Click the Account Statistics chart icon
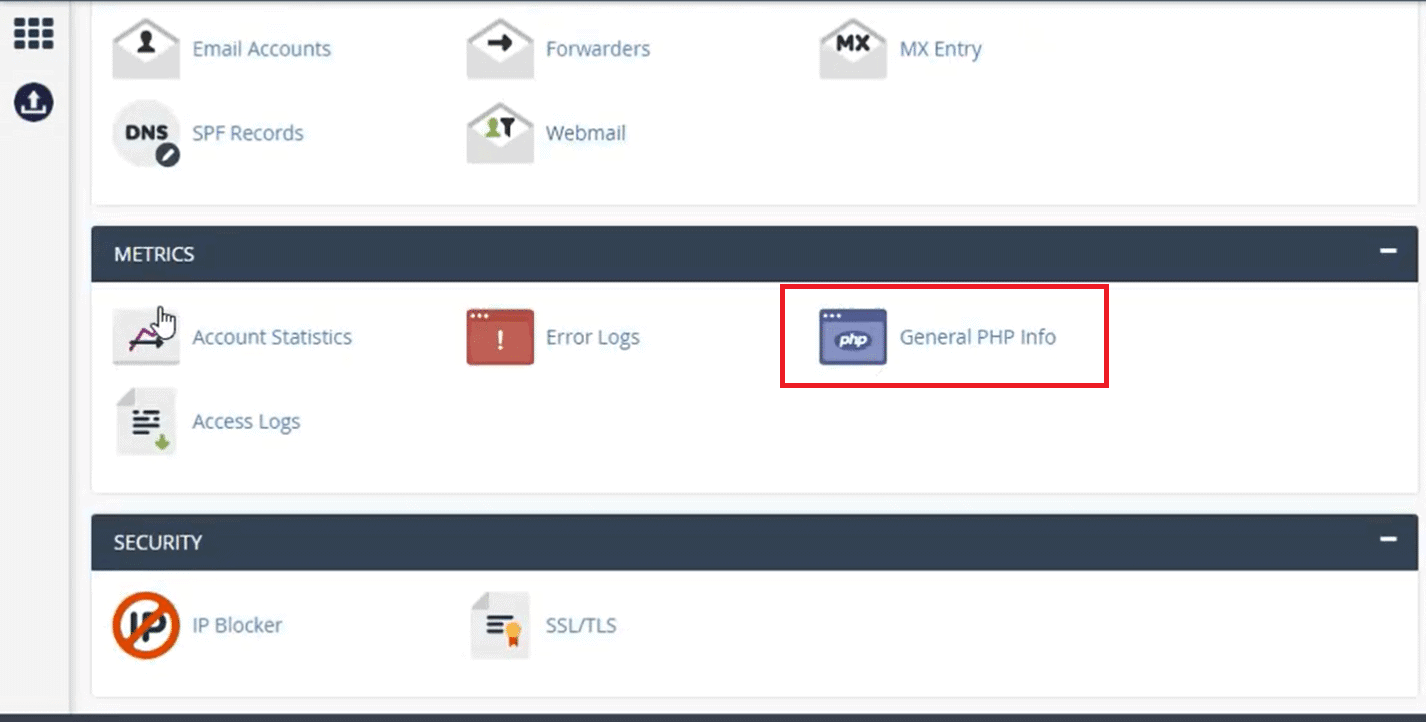Image resolution: width=1426 pixels, height=722 pixels. [146, 337]
